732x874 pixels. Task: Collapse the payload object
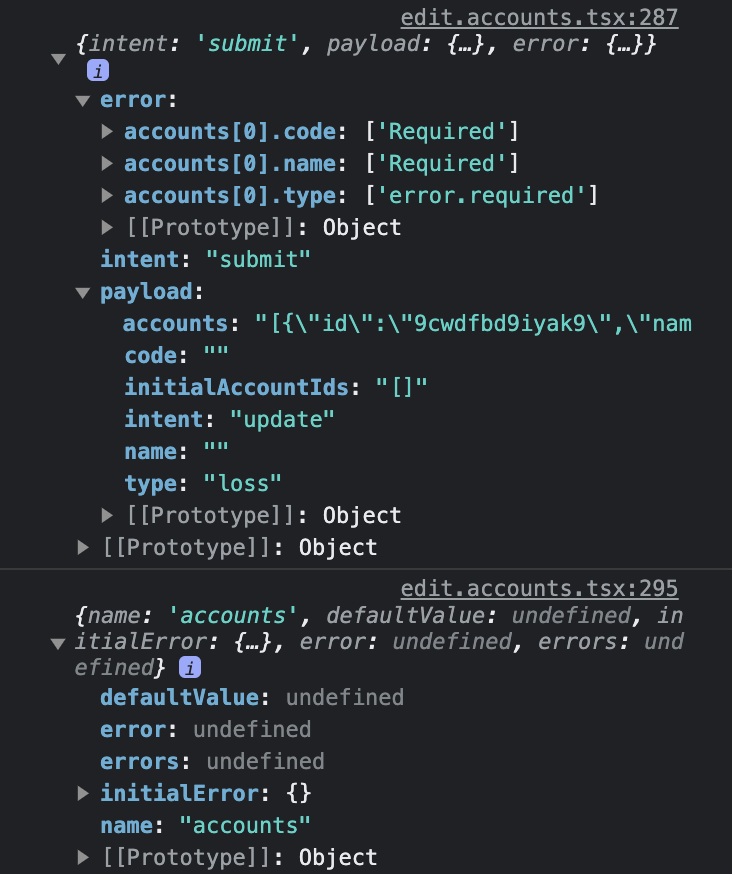coord(84,291)
